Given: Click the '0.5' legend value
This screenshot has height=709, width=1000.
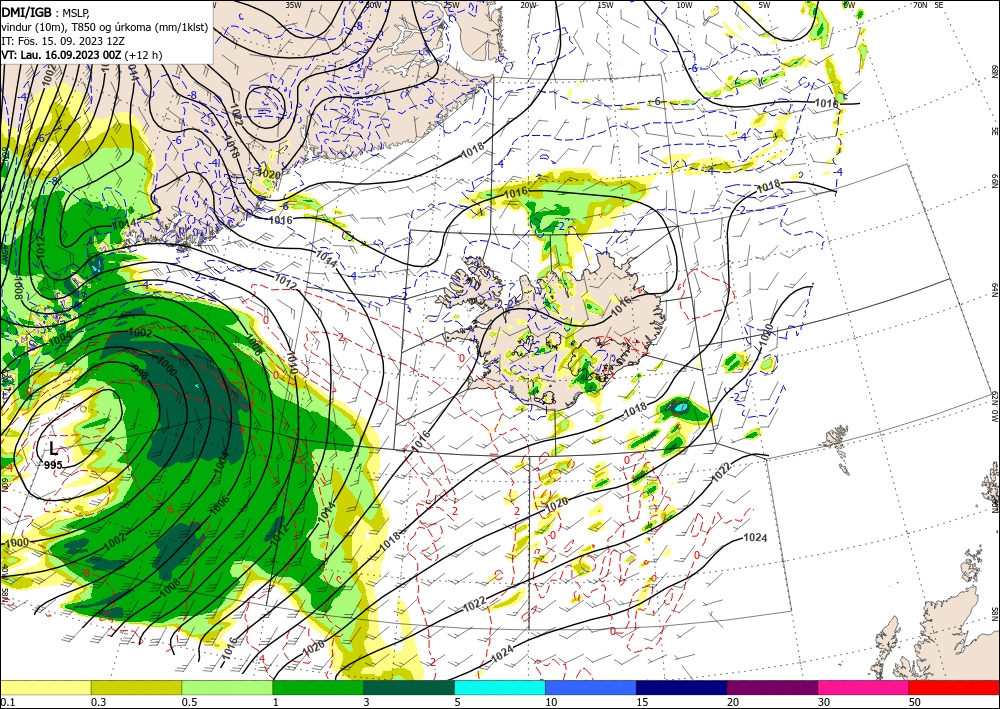Looking at the screenshot, I should click(x=189, y=702).
